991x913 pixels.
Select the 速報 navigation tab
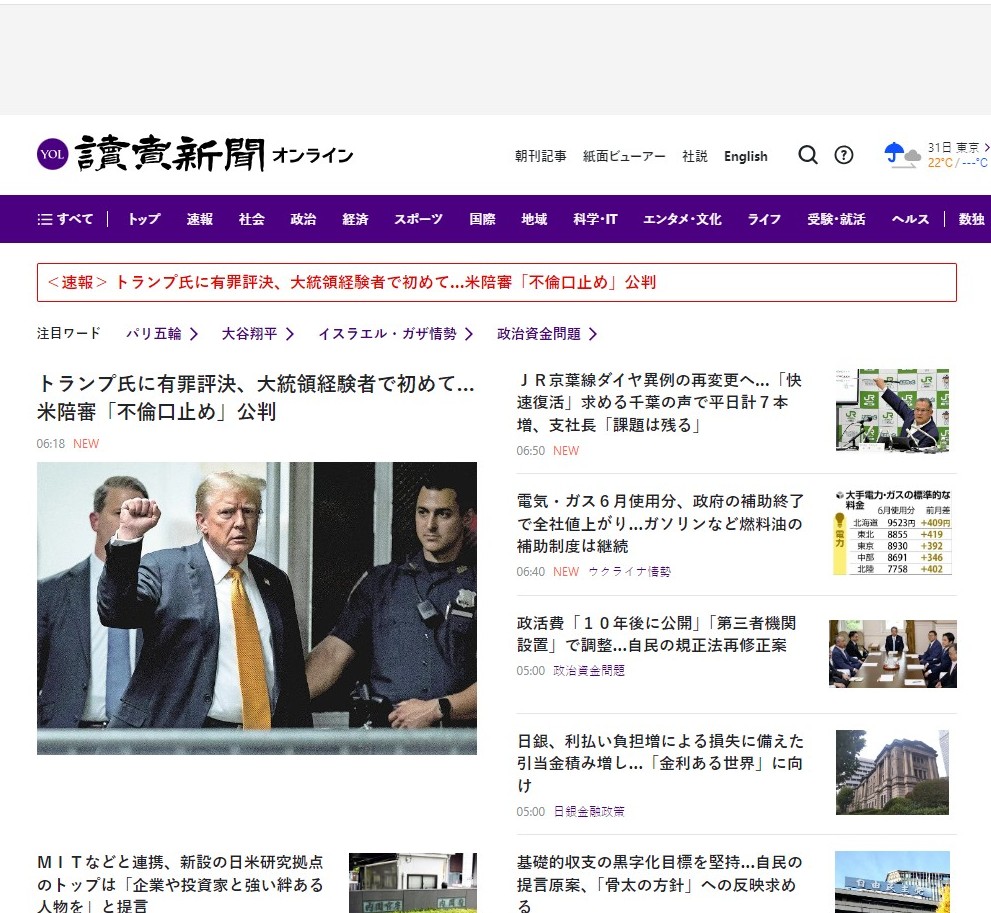pyautogui.click(x=200, y=219)
